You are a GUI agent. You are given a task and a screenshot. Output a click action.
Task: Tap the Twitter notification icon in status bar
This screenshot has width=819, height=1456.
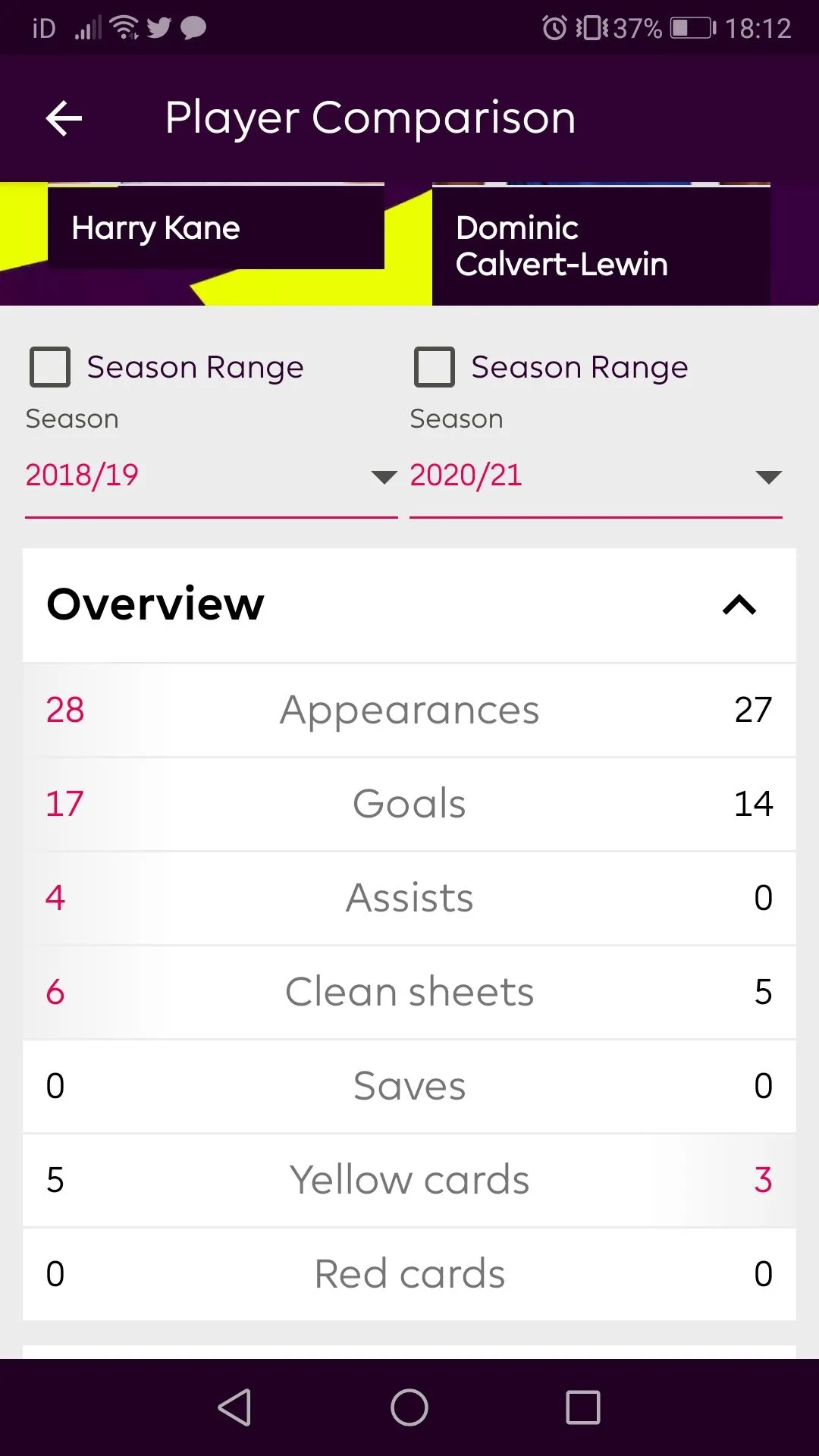[x=159, y=28]
